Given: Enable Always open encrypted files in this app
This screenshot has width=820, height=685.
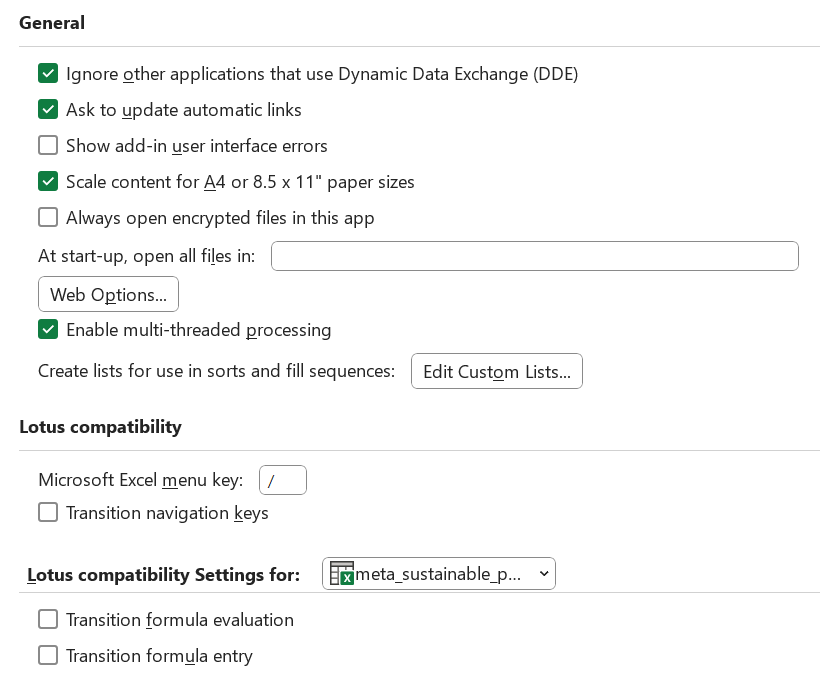Looking at the screenshot, I should coord(48,218).
